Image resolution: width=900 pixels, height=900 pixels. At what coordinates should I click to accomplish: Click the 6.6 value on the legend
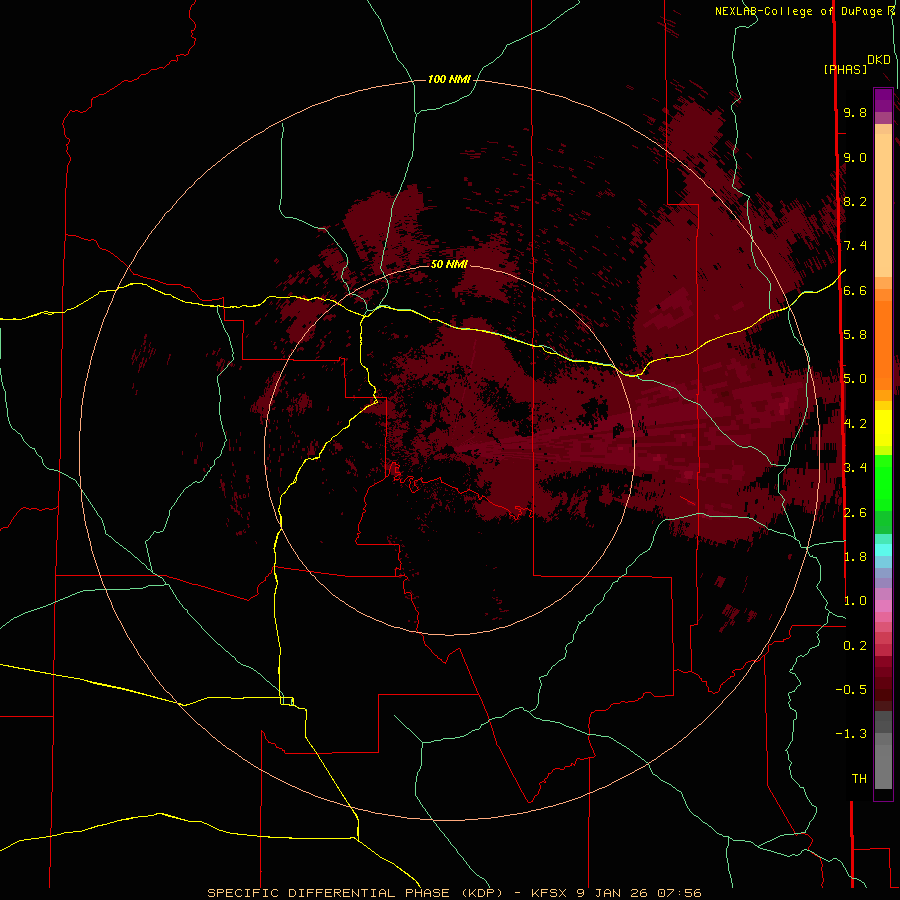(855, 290)
